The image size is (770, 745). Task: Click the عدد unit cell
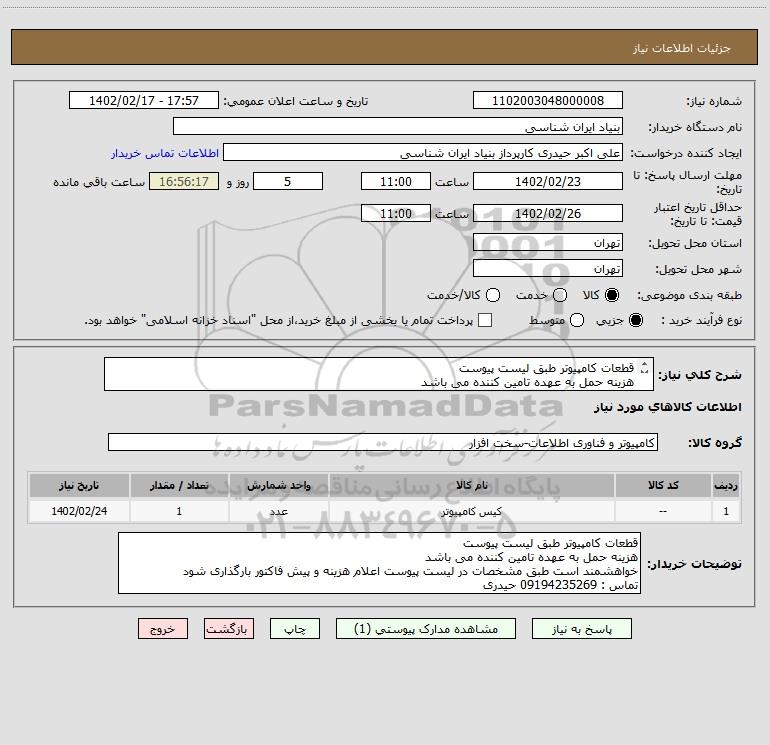[x=278, y=511]
